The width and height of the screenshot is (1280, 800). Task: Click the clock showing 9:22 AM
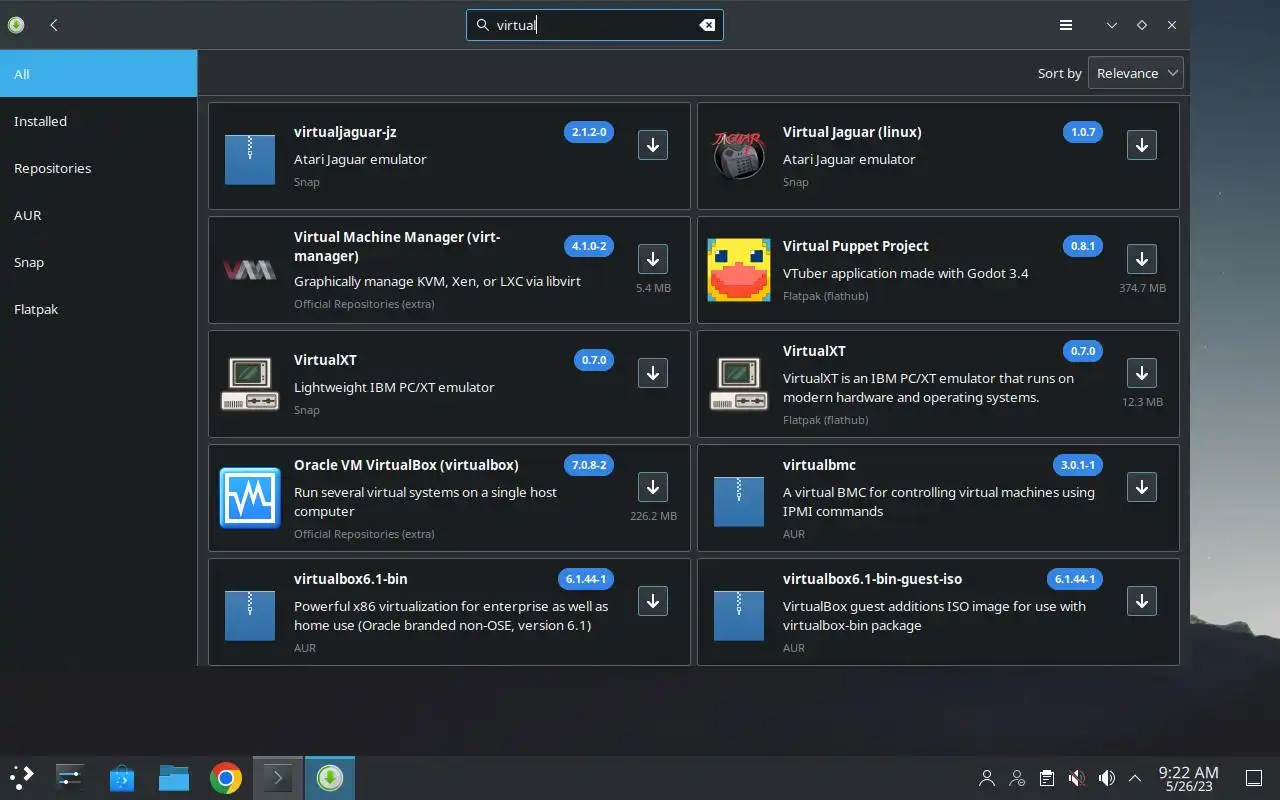tap(1188, 778)
